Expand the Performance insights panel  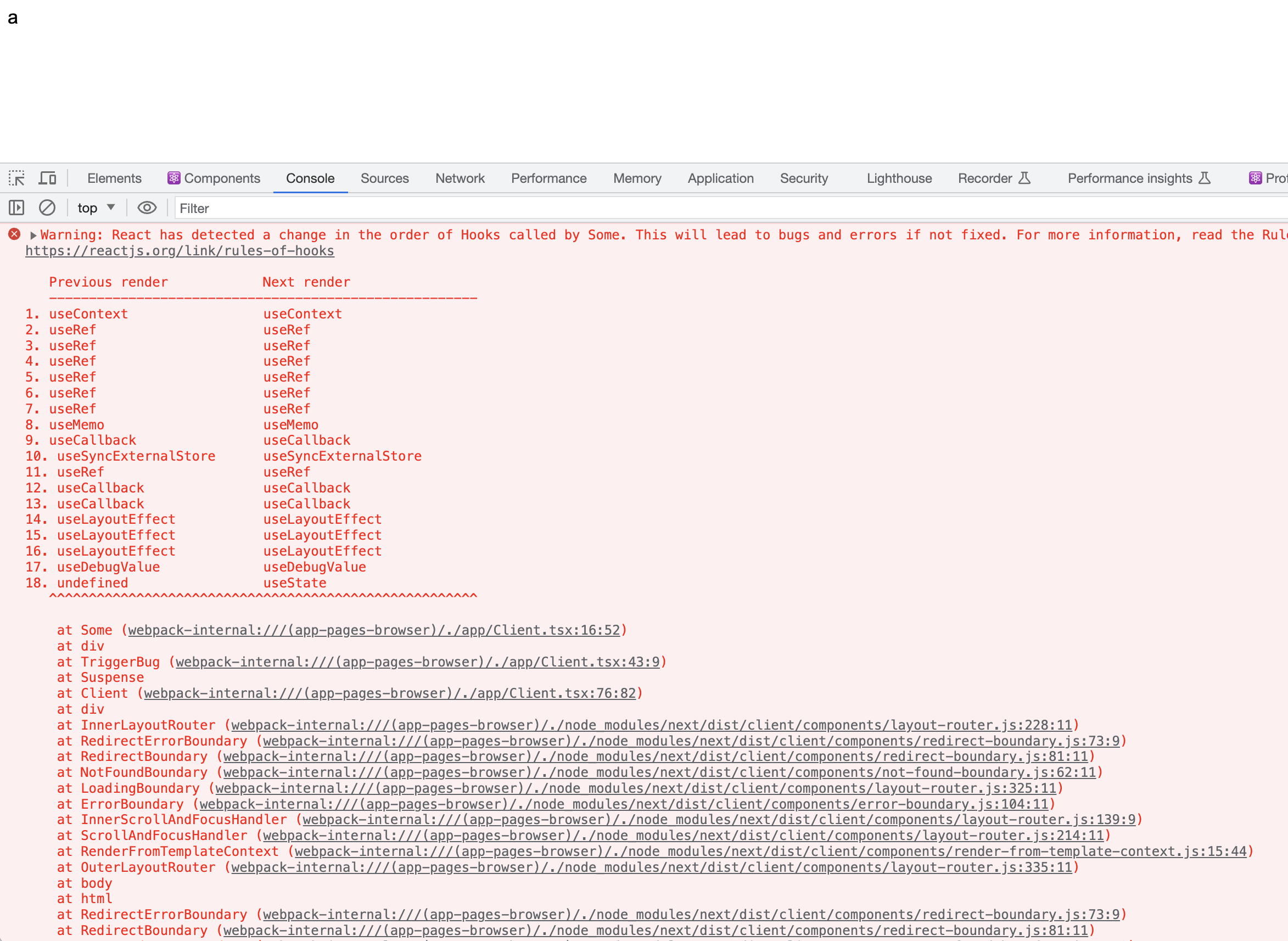(1137, 178)
